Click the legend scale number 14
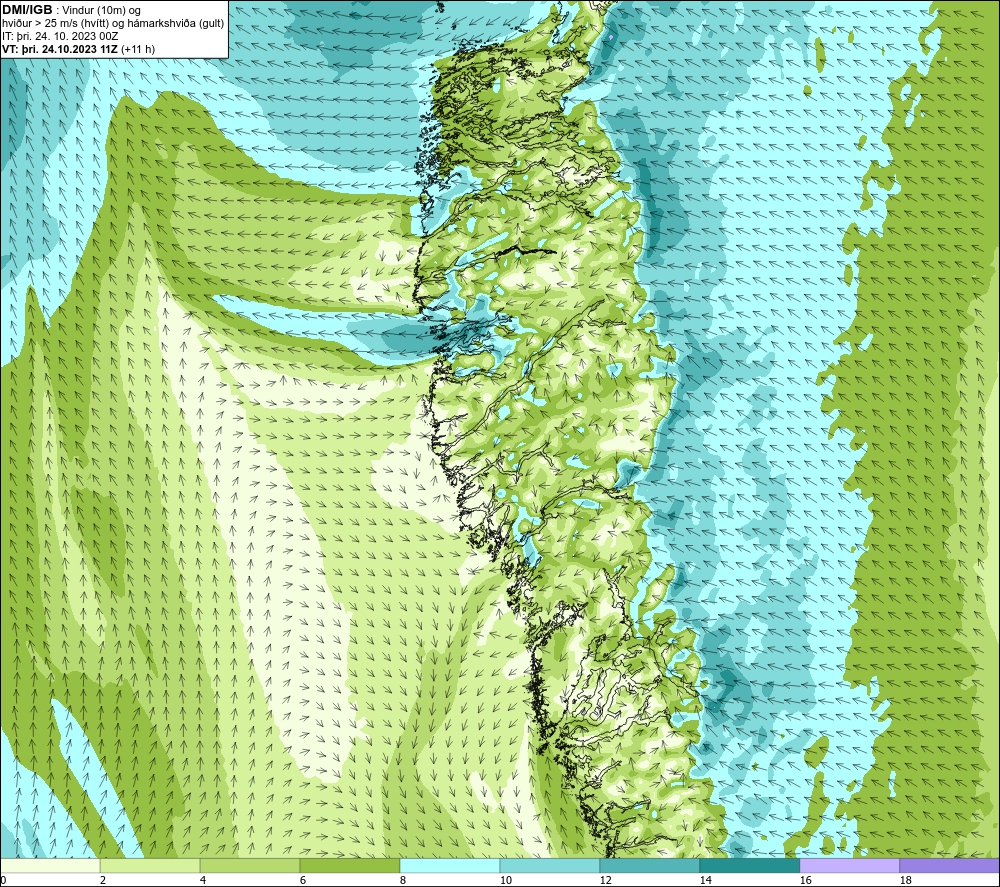 click(x=705, y=881)
